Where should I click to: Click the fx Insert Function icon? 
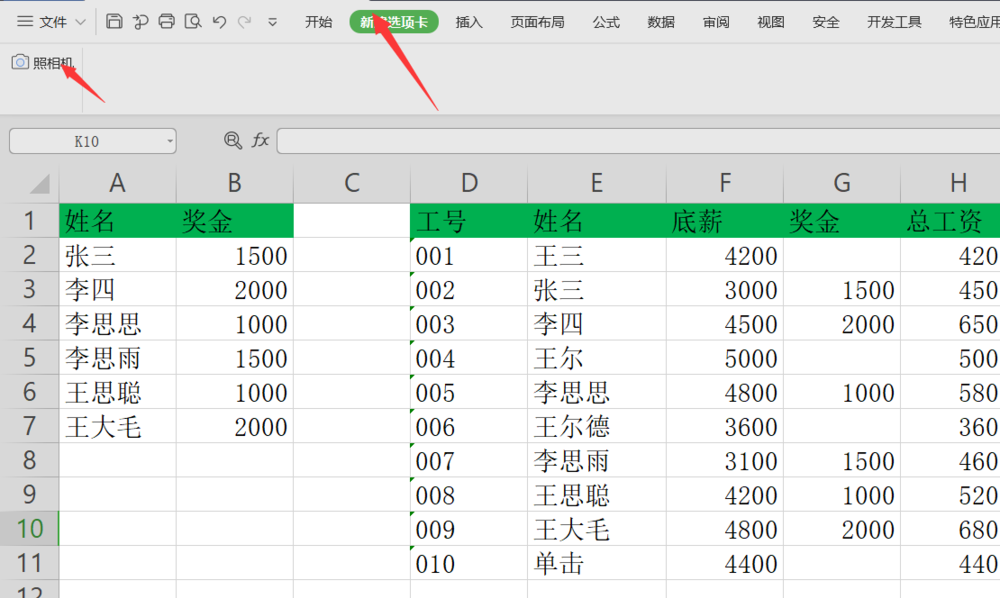click(x=260, y=140)
